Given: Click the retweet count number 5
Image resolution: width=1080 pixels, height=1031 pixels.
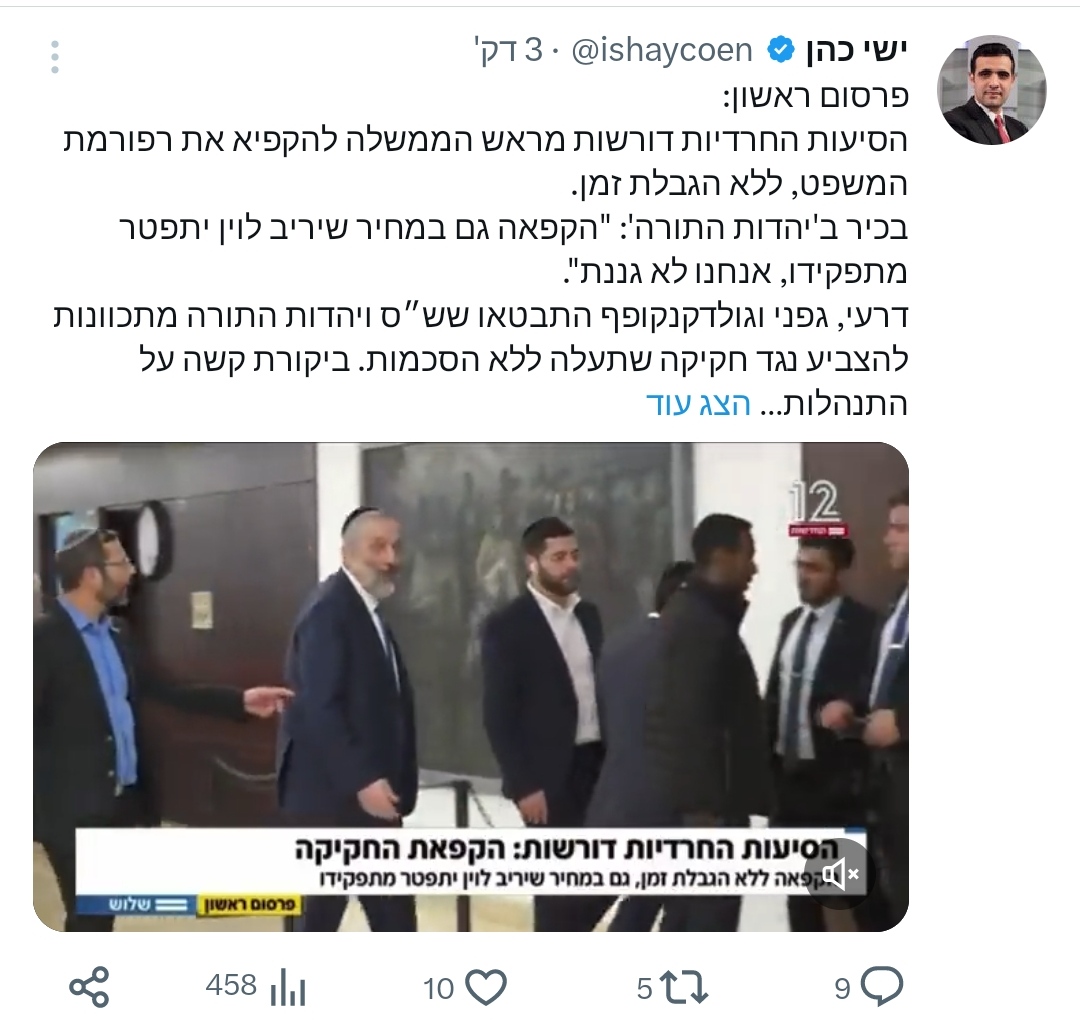Looking at the screenshot, I should click(645, 989).
